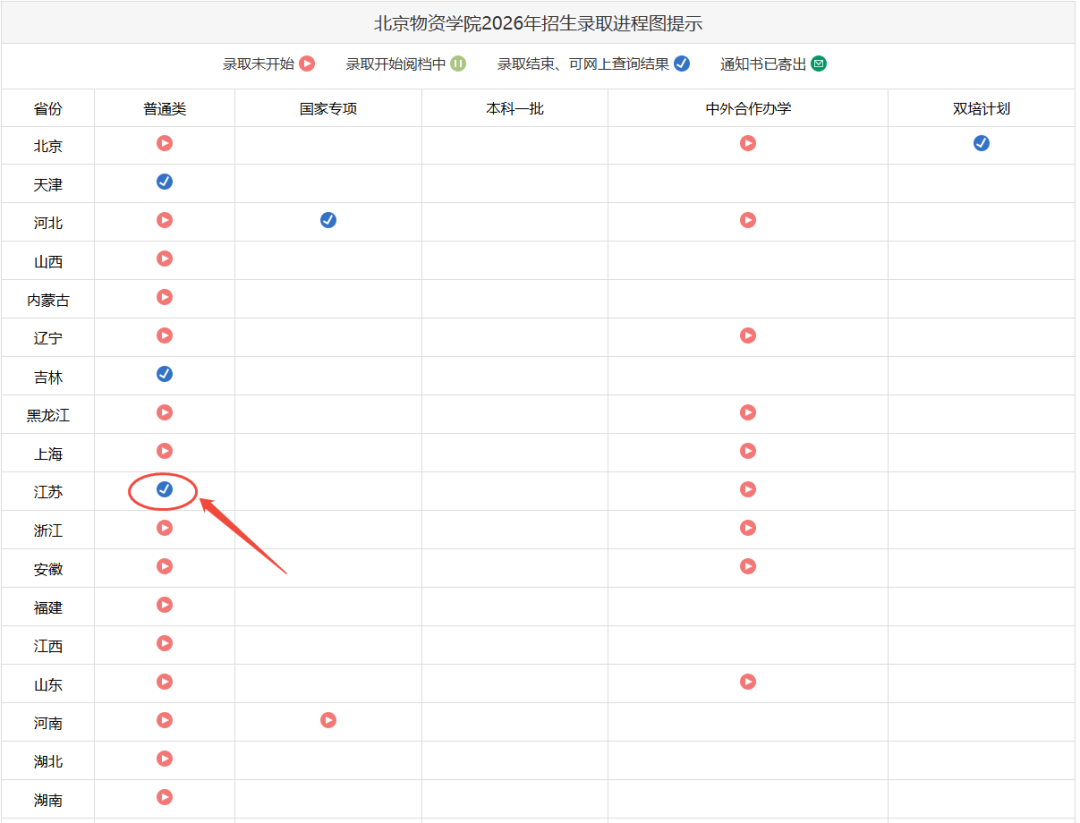Viewport: 1080px width, 823px height.
Task: Click the blue check in 北京 双培计划
Action: click(x=982, y=143)
